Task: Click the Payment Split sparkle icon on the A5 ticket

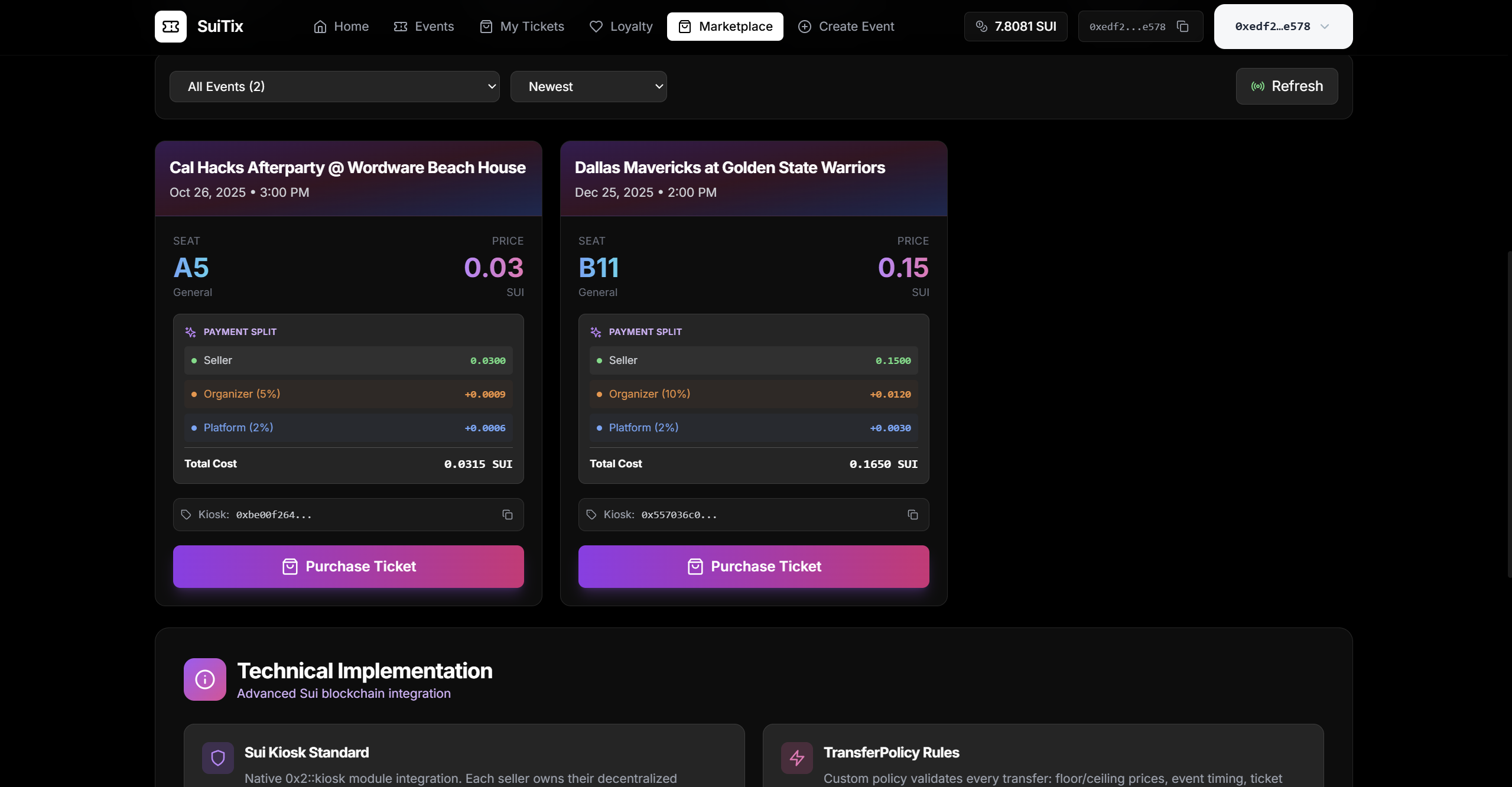Action: 190,332
